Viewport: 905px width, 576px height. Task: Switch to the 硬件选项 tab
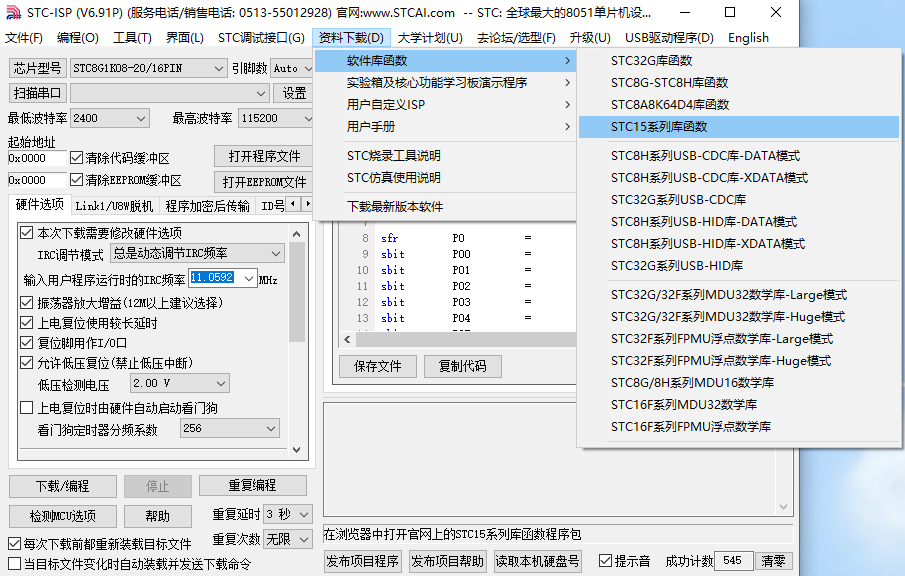point(39,205)
